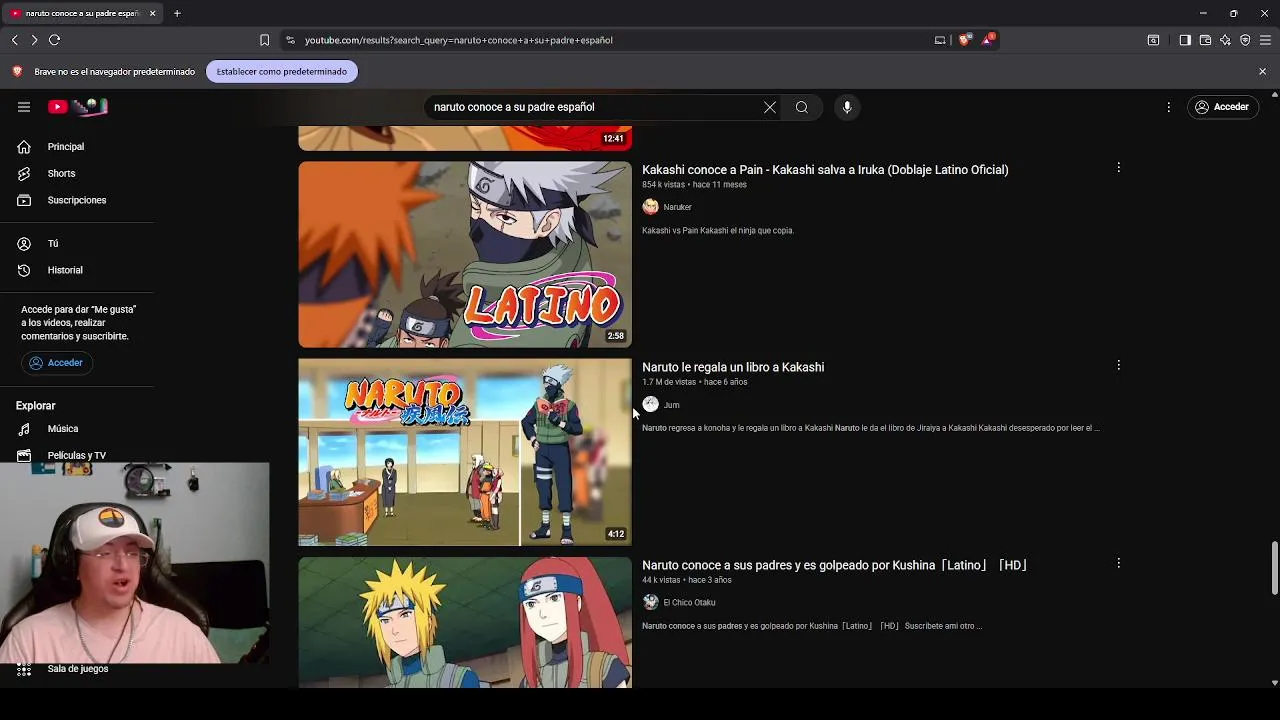Click the scrollbar down arrow
Screen dimensions: 1280x720
[x=1274, y=683]
